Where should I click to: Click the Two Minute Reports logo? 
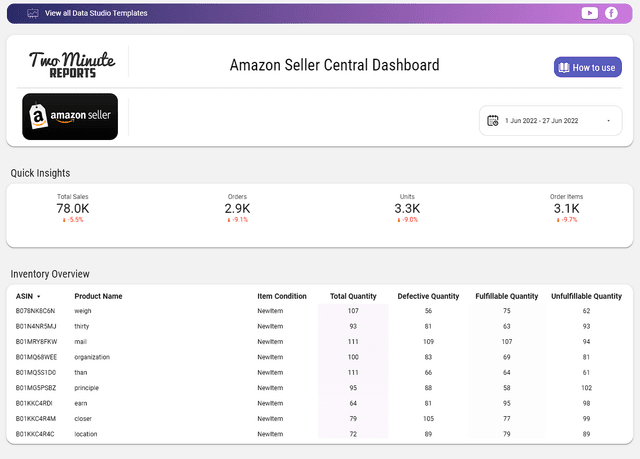pyautogui.click(x=72, y=64)
